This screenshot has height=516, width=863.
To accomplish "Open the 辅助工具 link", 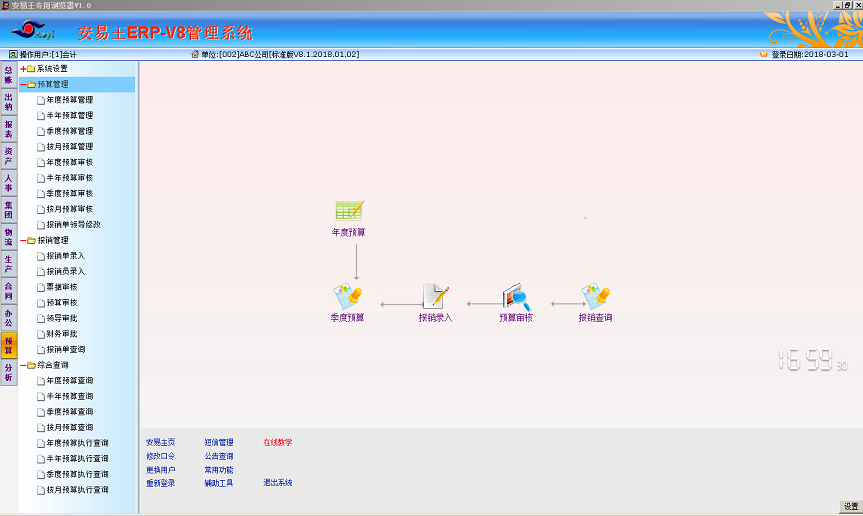I will 219,483.
